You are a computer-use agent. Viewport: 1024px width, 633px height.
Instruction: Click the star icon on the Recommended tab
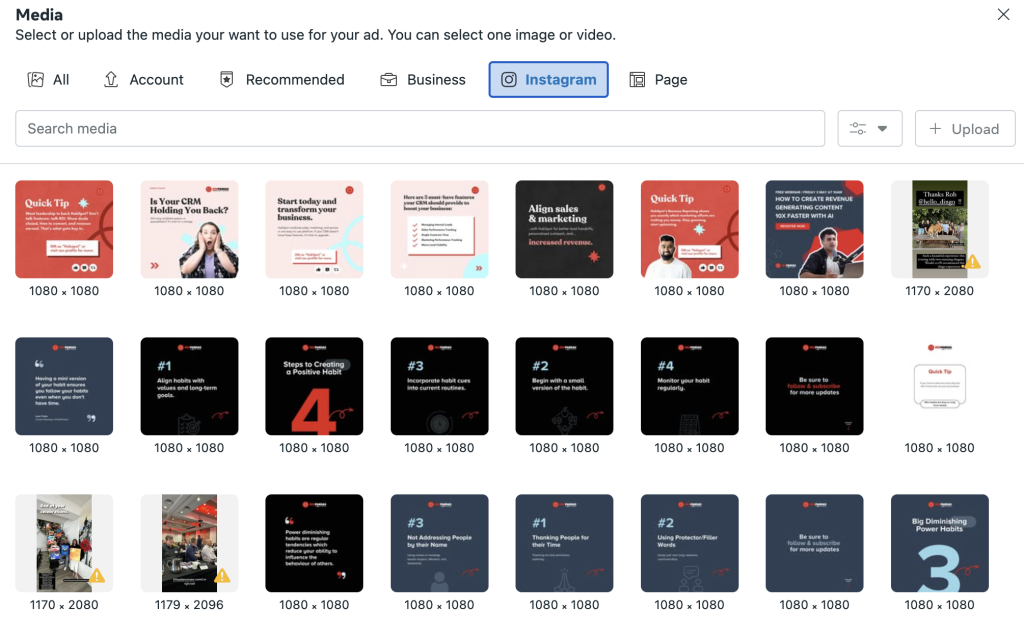coord(225,79)
